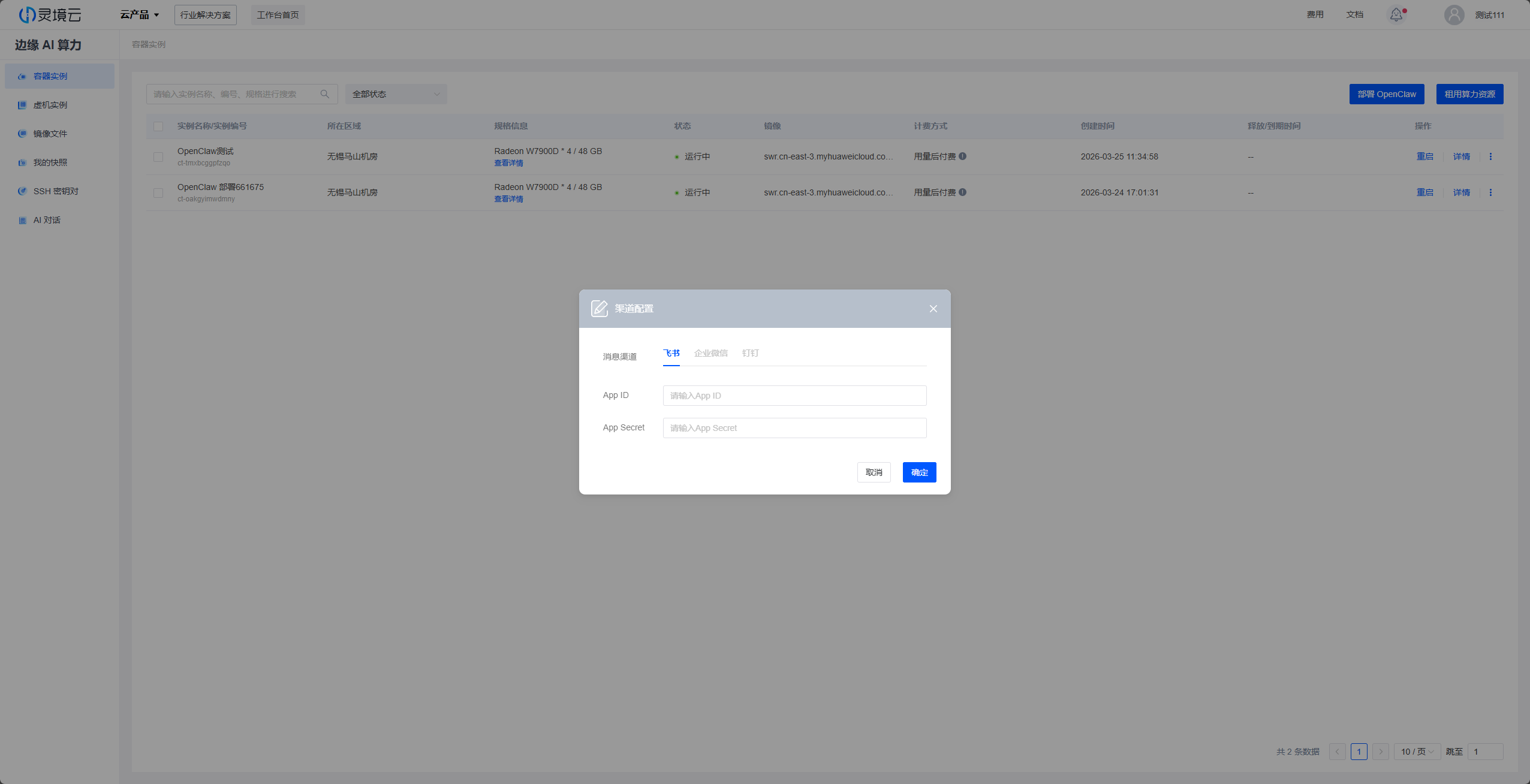Switch to the 钉钉 tab
This screenshot has width=1530, height=784.
(x=750, y=353)
